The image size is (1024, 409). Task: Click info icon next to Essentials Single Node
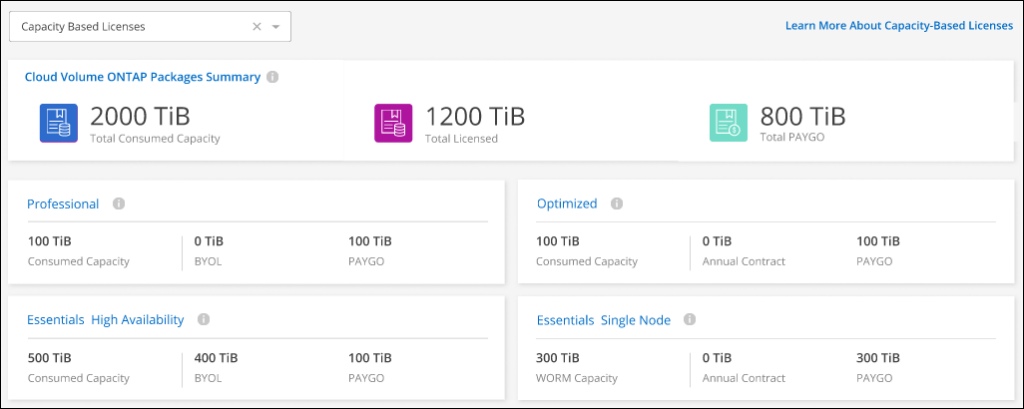click(690, 320)
